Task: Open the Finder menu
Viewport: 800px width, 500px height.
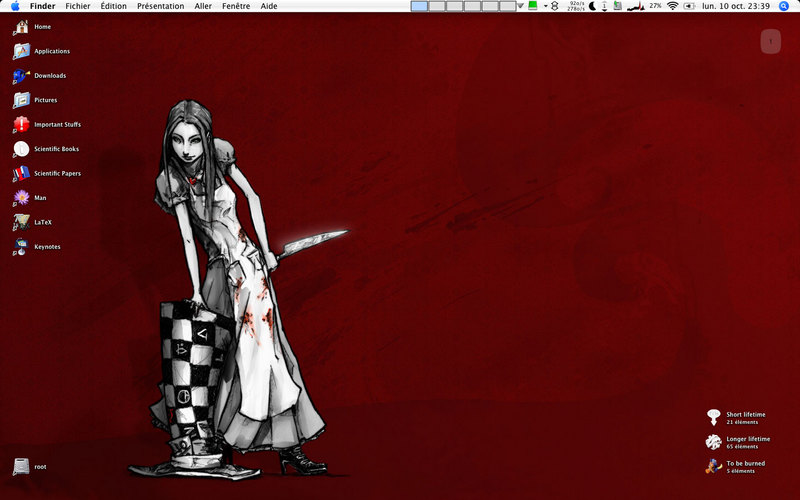Action: coord(42,6)
